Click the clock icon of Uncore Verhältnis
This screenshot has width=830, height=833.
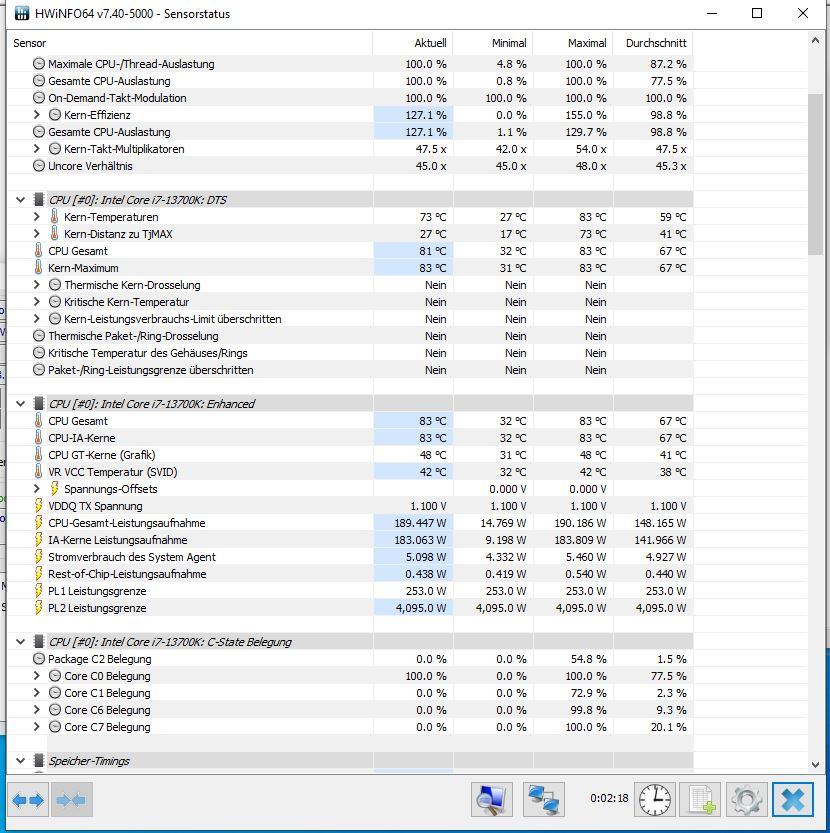(38, 166)
